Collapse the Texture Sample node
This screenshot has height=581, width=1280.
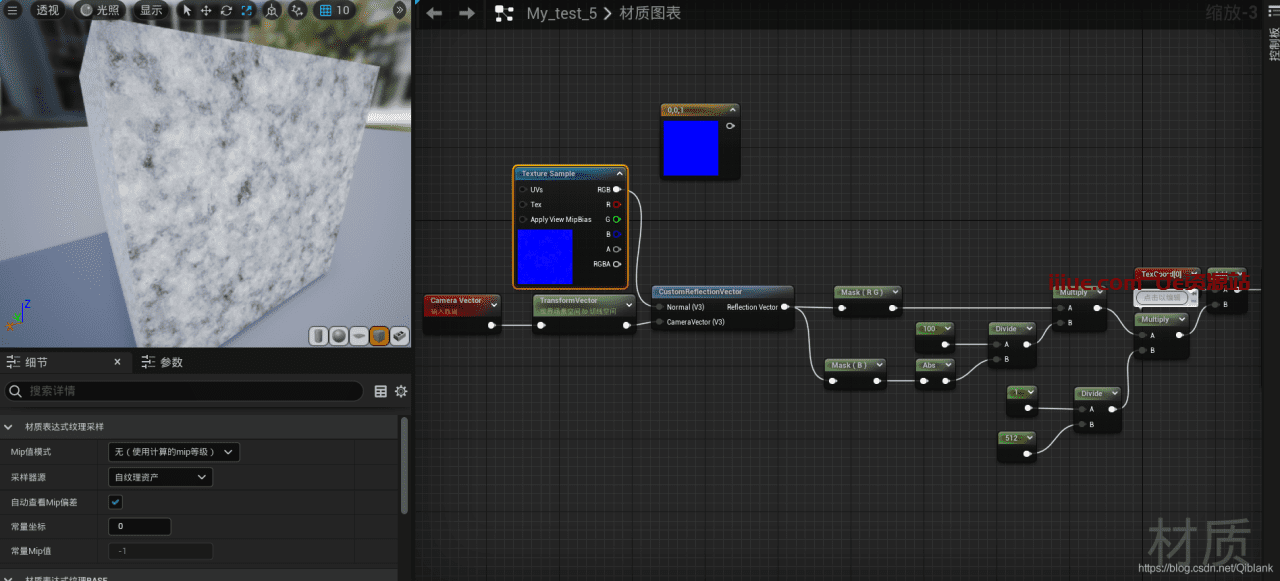[619, 174]
